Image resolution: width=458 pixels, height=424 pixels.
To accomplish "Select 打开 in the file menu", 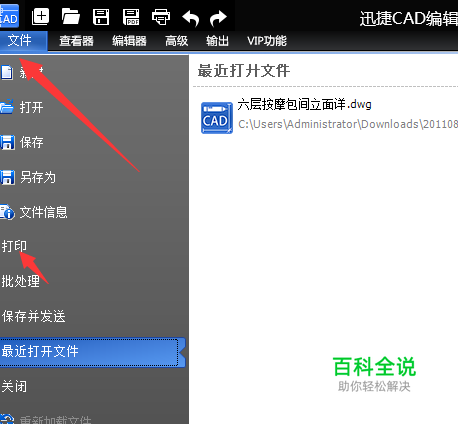I will click(31, 107).
